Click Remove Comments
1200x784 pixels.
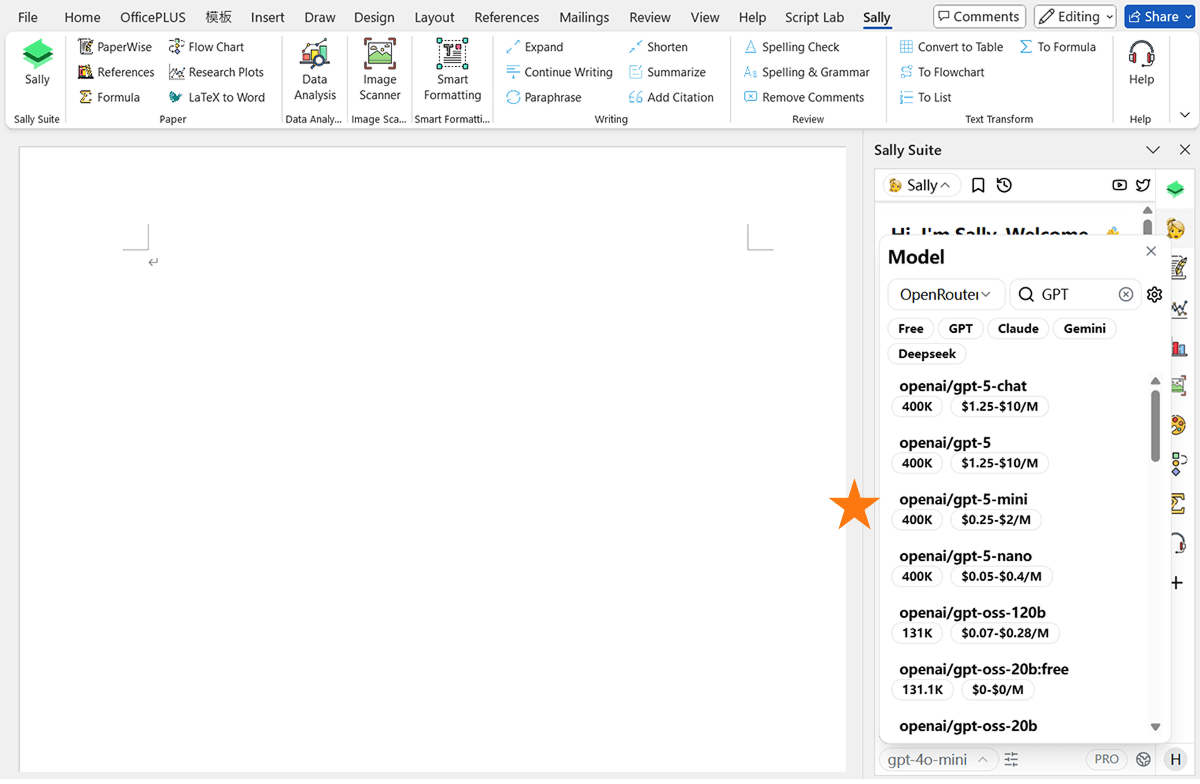click(x=803, y=97)
